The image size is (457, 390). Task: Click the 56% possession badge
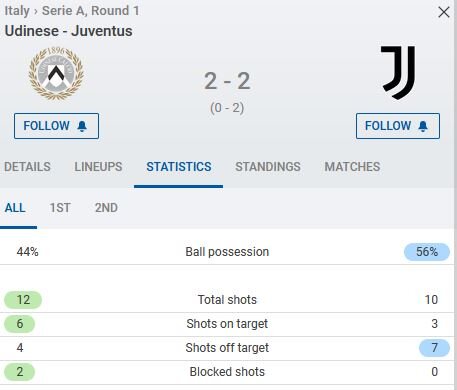[x=427, y=252]
